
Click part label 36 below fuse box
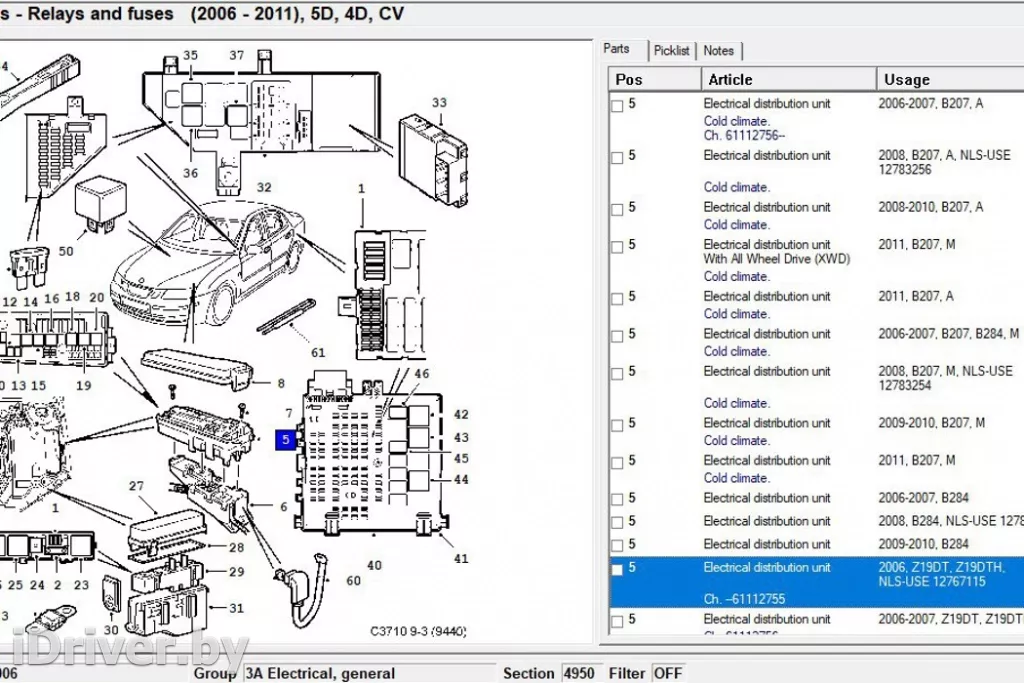(190, 173)
